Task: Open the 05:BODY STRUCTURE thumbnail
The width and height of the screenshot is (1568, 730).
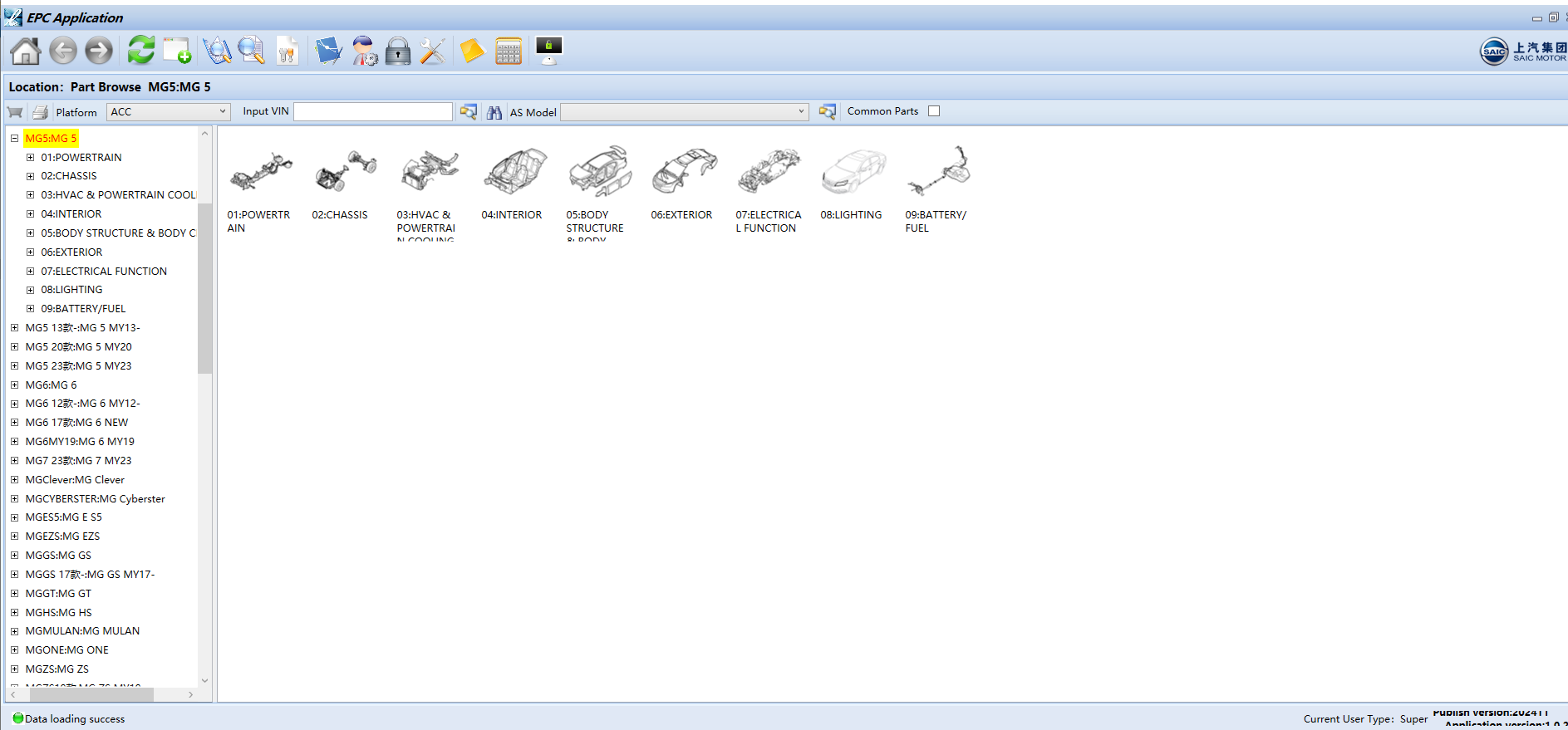Action: coord(600,172)
